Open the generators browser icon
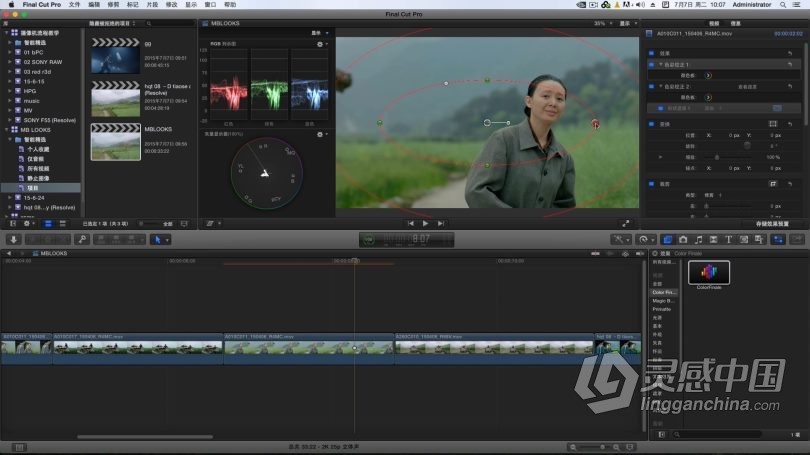 point(744,240)
